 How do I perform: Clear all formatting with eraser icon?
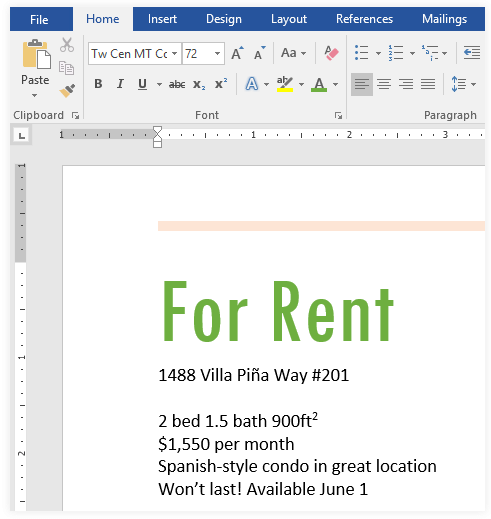click(x=331, y=53)
